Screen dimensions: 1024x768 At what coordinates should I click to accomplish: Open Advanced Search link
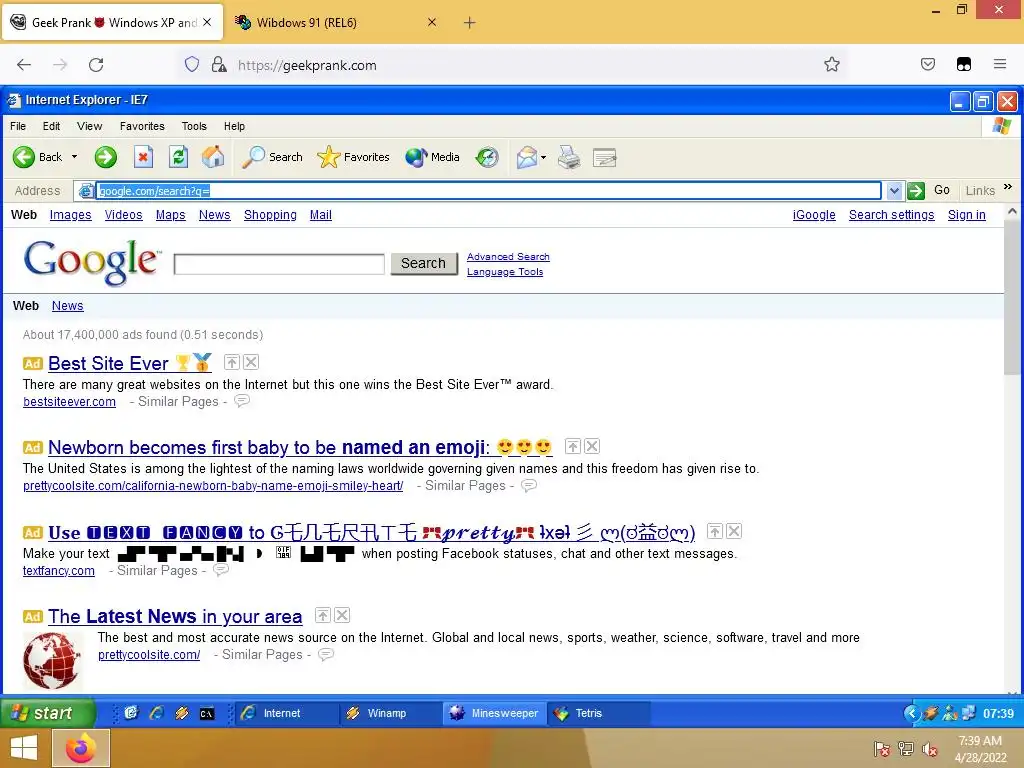pyautogui.click(x=508, y=257)
